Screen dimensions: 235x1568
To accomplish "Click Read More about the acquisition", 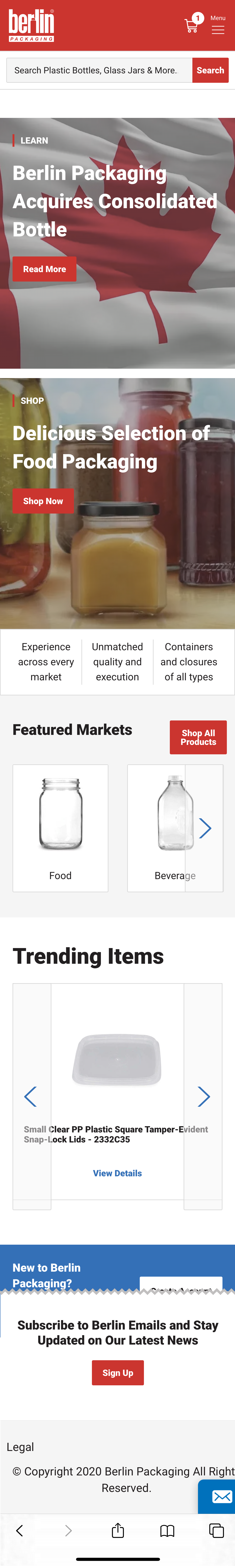I will (44, 269).
